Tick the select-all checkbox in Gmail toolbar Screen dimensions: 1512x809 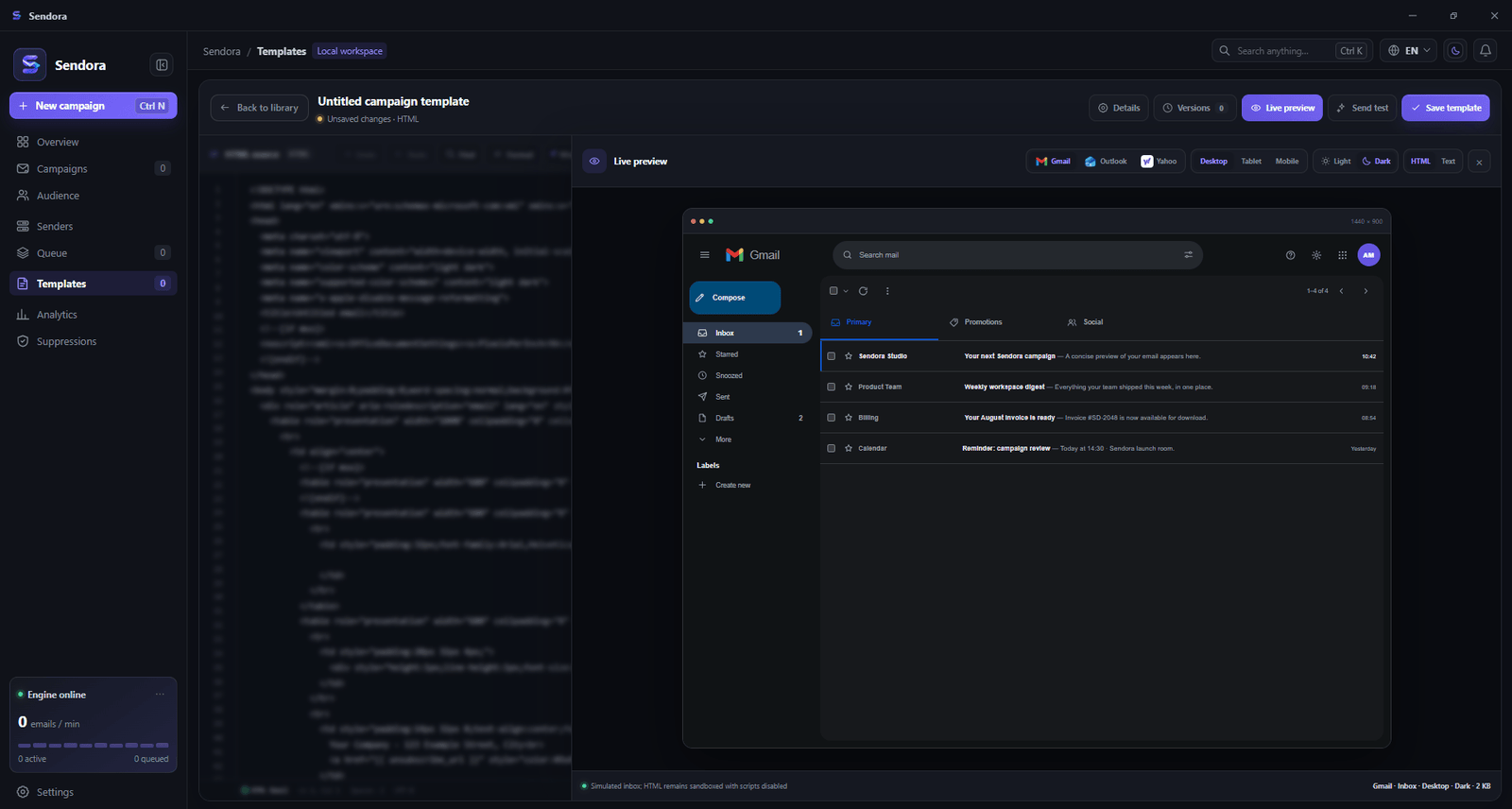(x=833, y=291)
